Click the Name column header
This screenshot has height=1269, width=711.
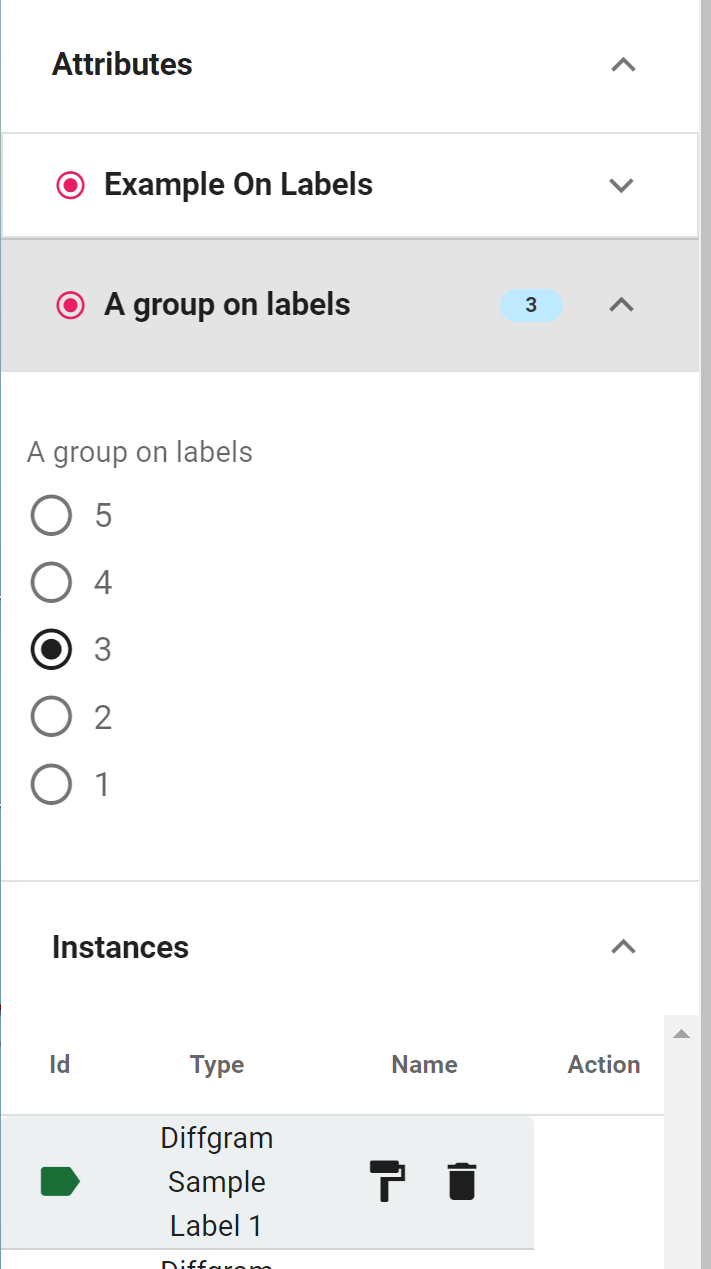tap(424, 1065)
